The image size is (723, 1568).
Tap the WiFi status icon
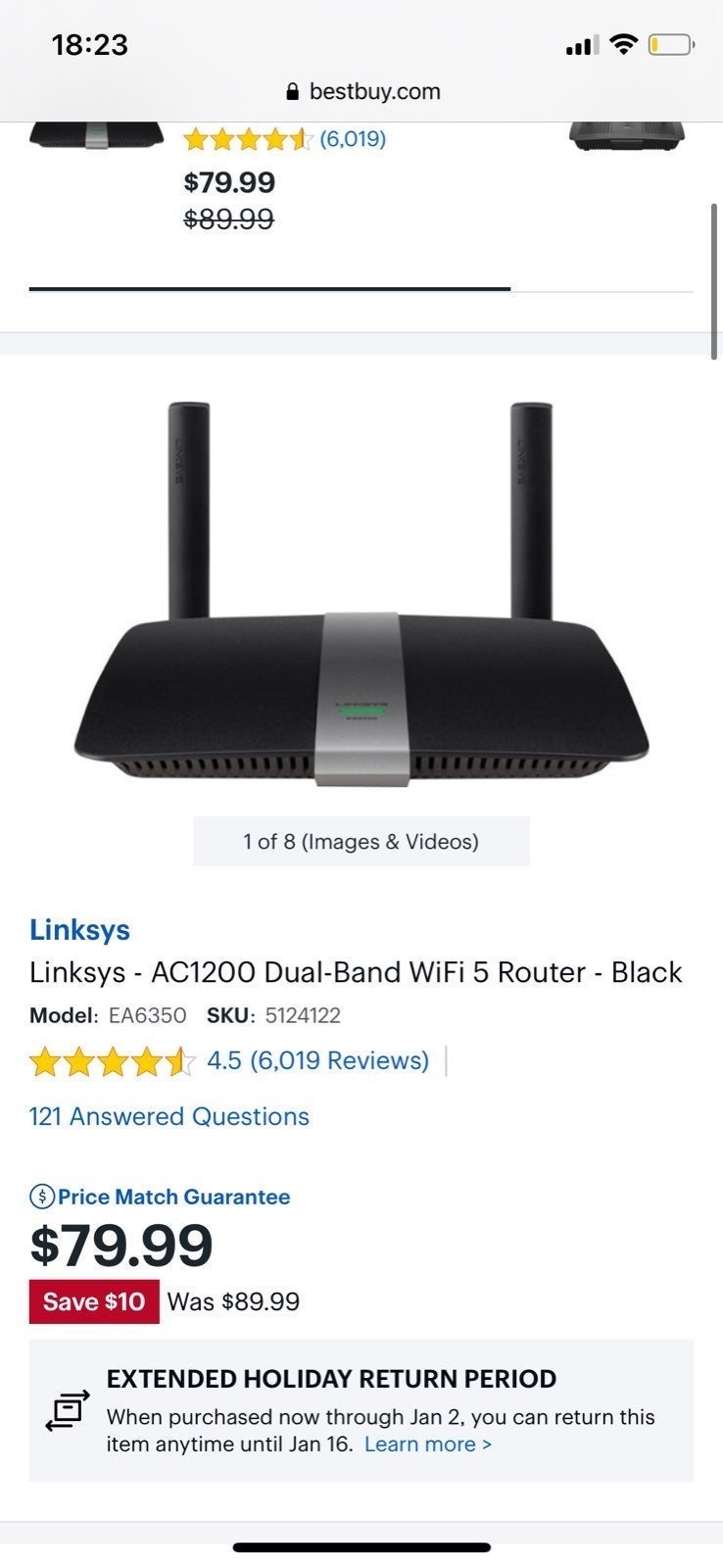tap(622, 44)
